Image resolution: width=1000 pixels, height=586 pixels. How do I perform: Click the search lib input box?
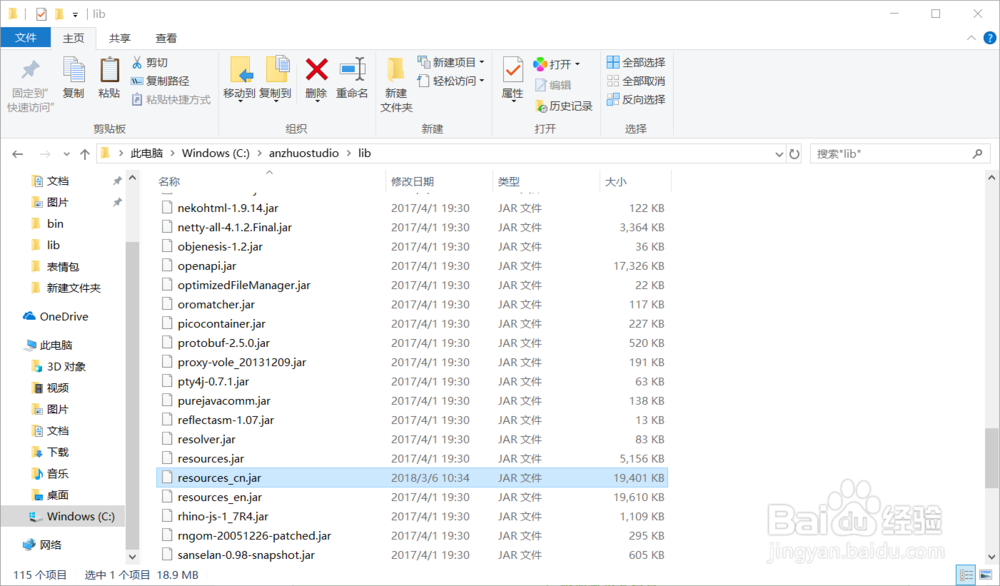click(900, 154)
